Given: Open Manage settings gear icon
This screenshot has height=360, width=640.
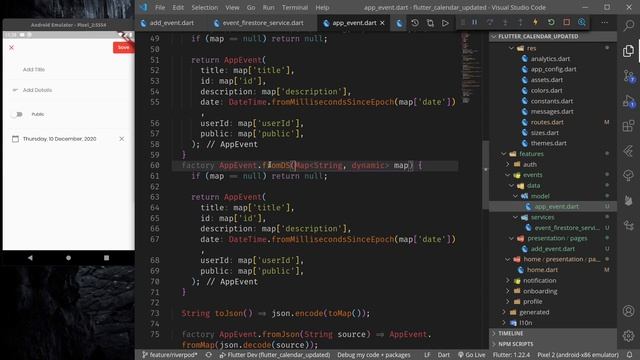Looking at the screenshot, I should click(629, 336).
